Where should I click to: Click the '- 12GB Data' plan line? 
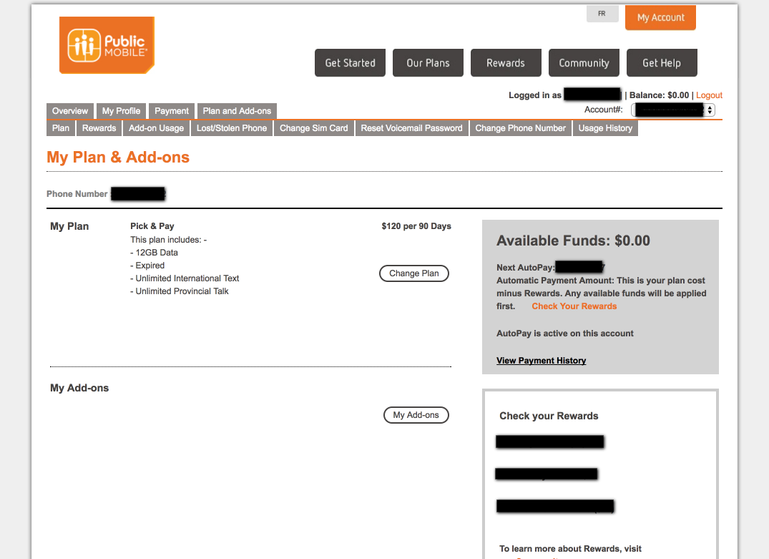point(154,253)
